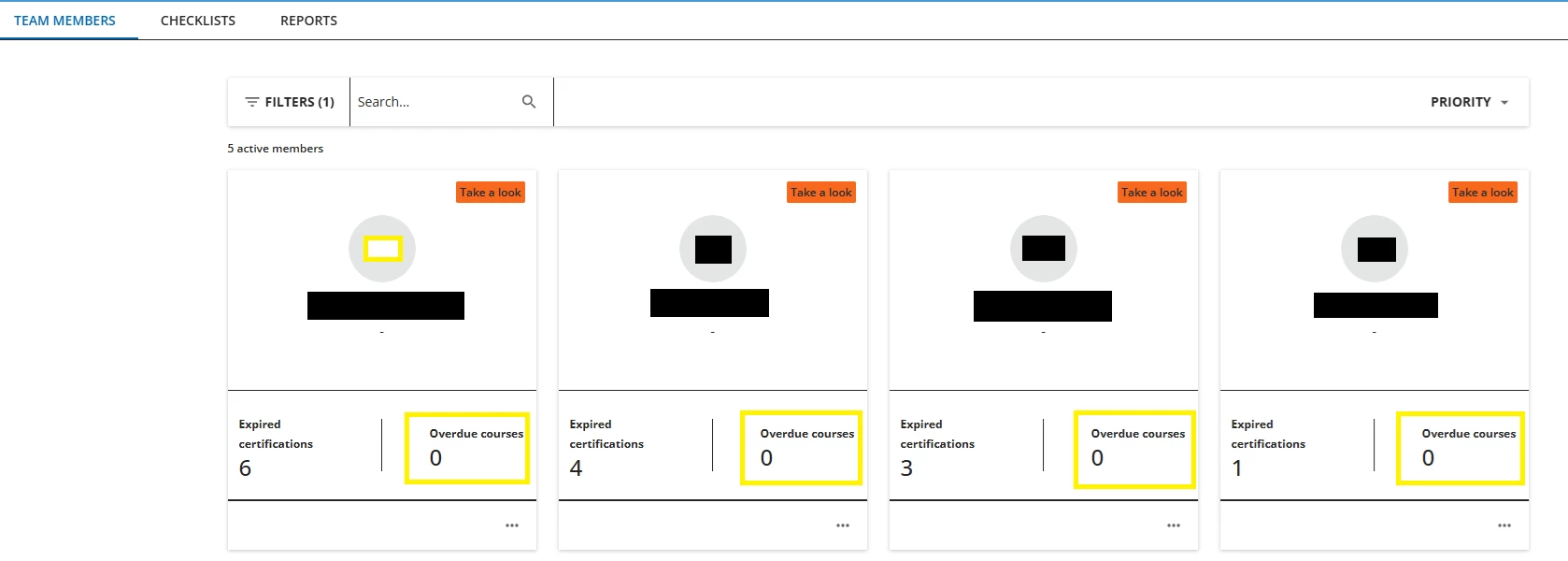
Task: Click the filter lines icon beside Filters
Action: click(251, 102)
